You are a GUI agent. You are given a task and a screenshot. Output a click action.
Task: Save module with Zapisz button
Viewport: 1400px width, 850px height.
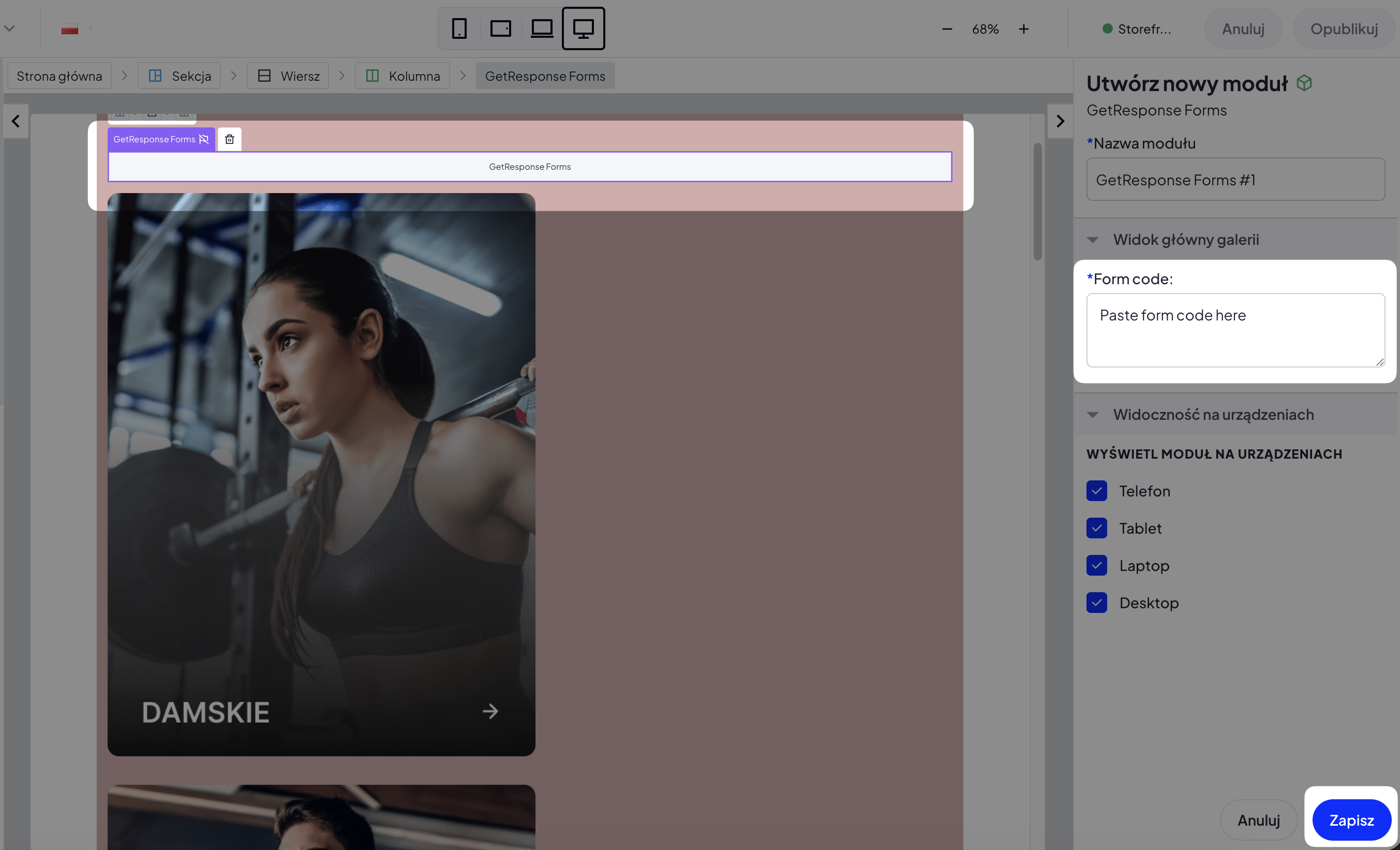(1351, 820)
